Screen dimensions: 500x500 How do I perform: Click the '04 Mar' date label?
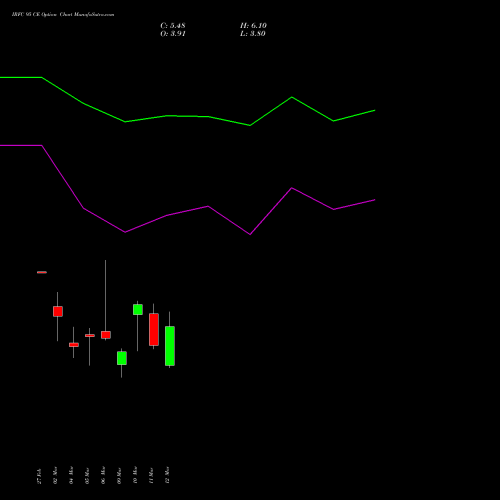point(71,475)
